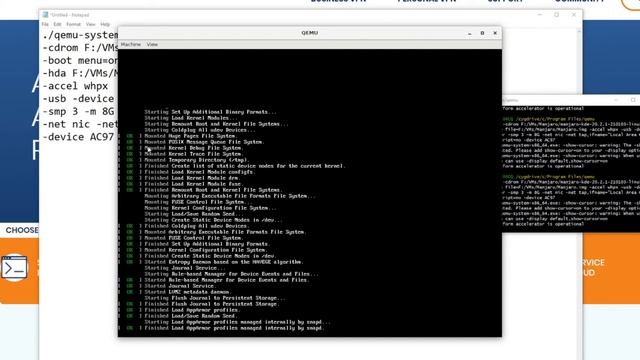Click the '-device AC97' line in Notepad
The height and width of the screenshot is (360, 640).
tap(78, 137)
